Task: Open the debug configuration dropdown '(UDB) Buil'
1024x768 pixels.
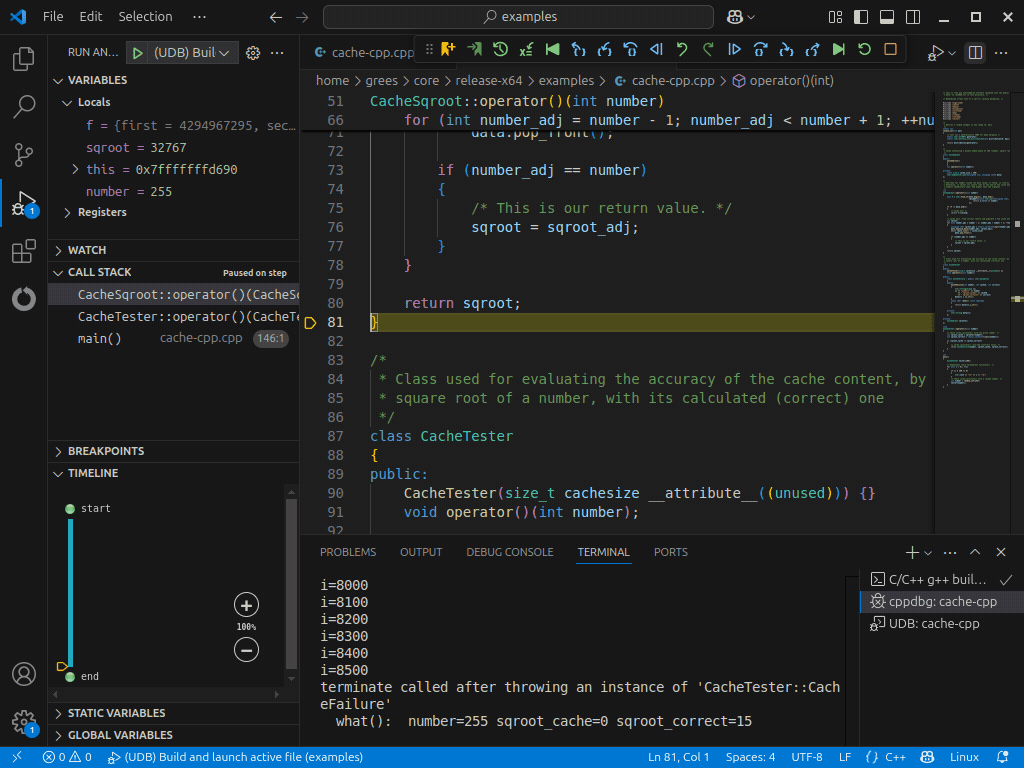Action: (x=191, y=53)
